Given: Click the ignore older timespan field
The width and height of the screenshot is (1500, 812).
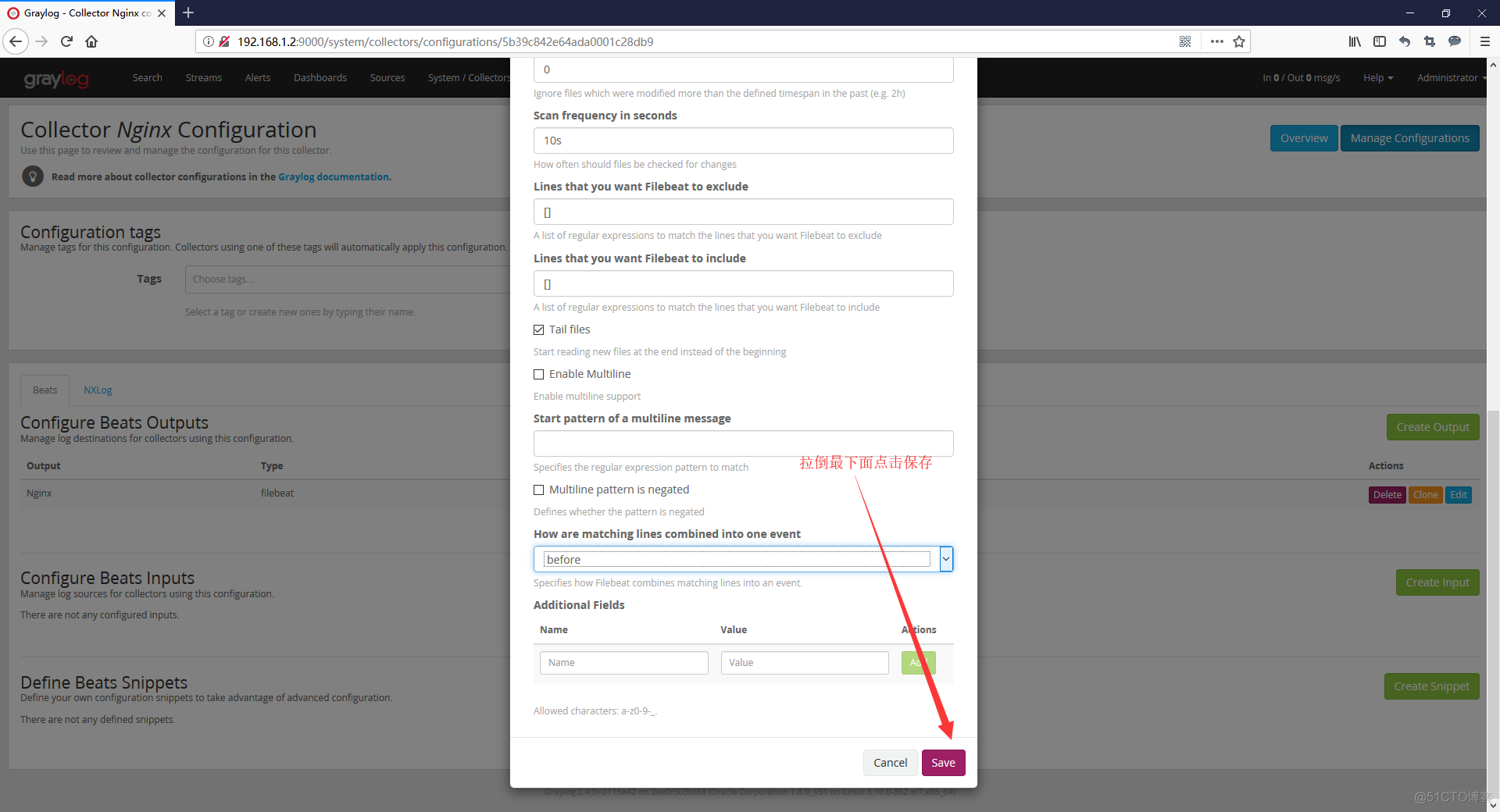Looking at the screenshot, I should pos(743,69).
